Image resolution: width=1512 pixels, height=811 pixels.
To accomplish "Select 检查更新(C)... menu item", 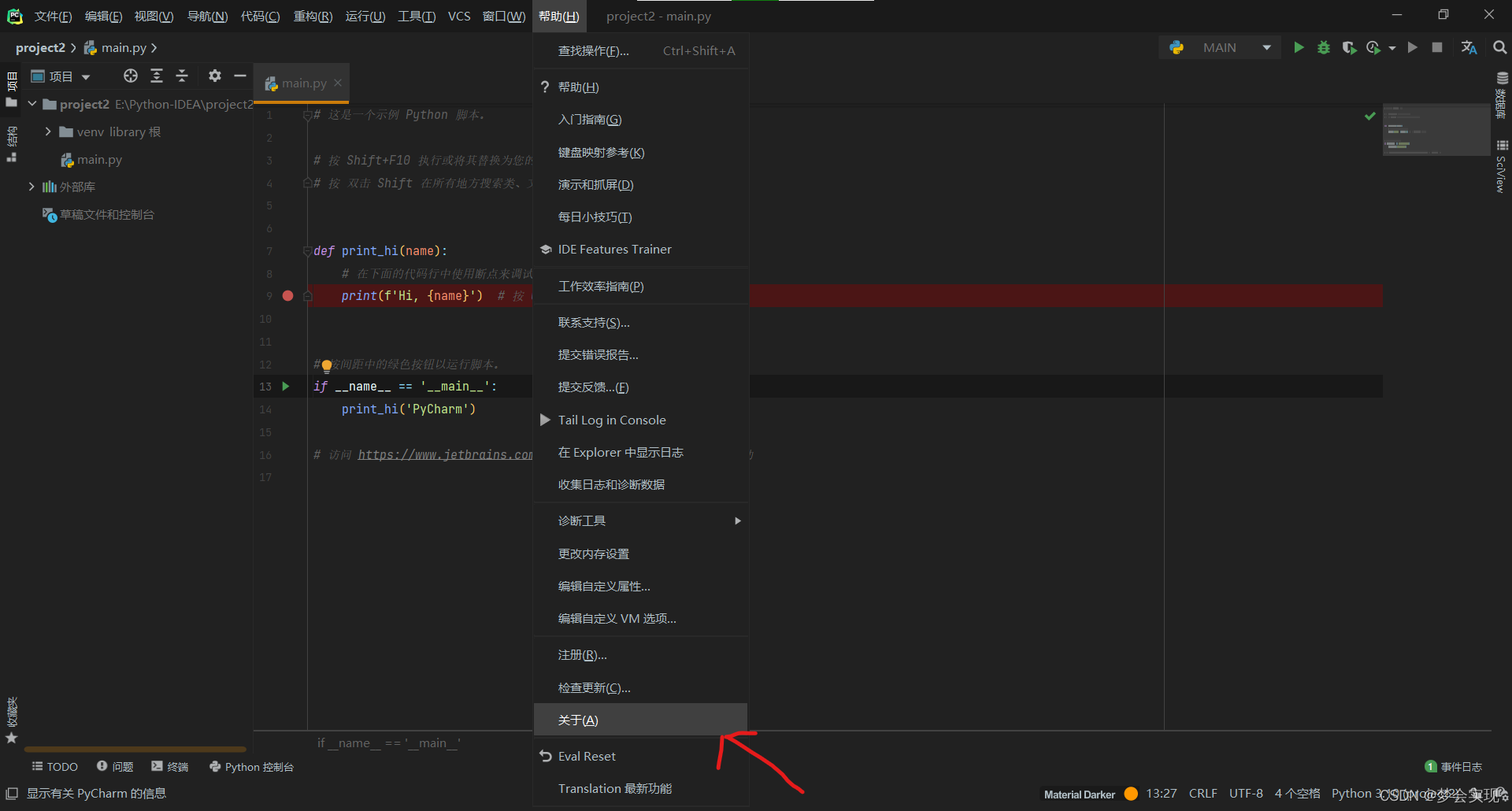I will (595, 688).
